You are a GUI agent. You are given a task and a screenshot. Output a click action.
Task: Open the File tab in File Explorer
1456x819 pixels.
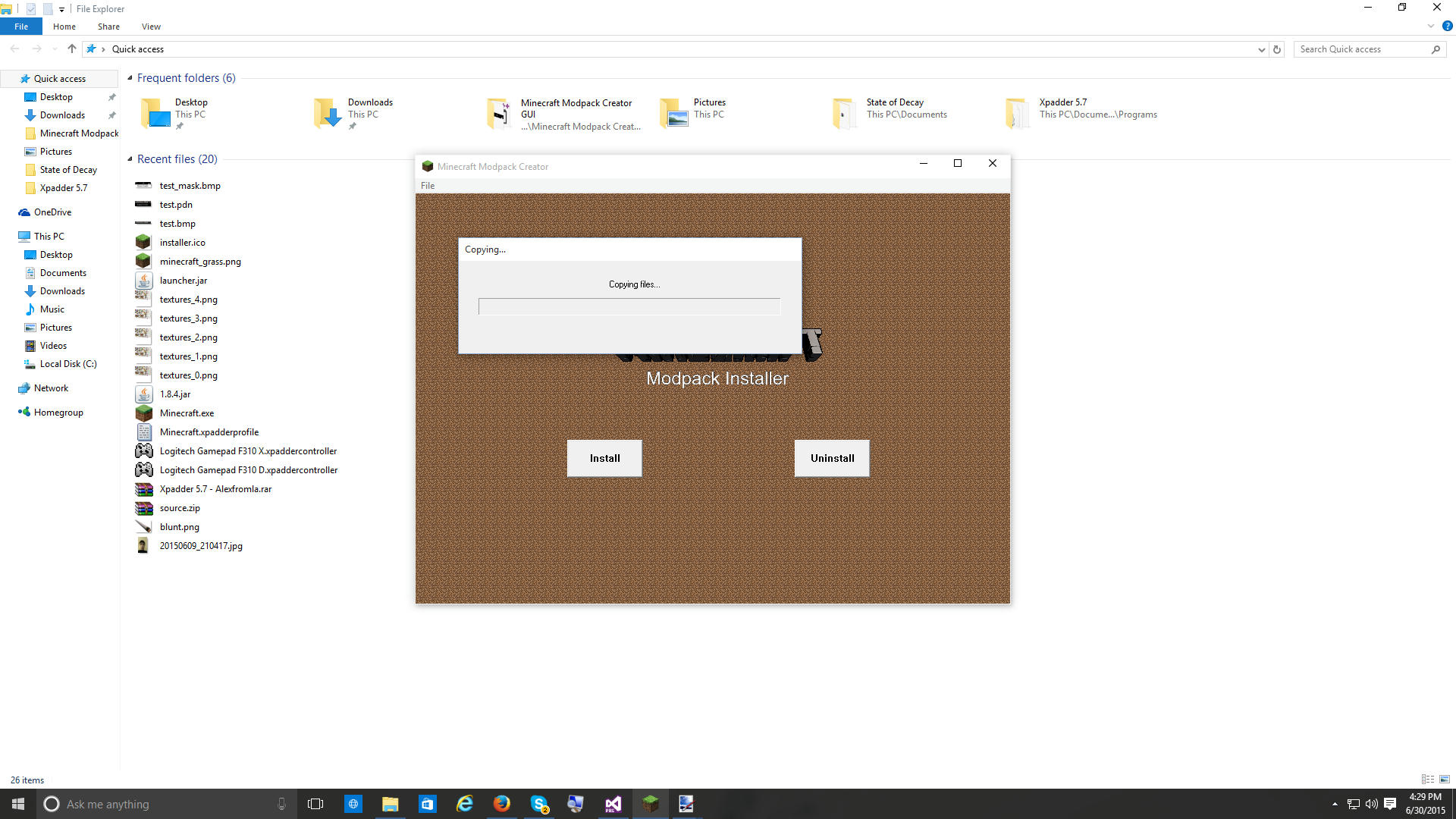(21, 27)
